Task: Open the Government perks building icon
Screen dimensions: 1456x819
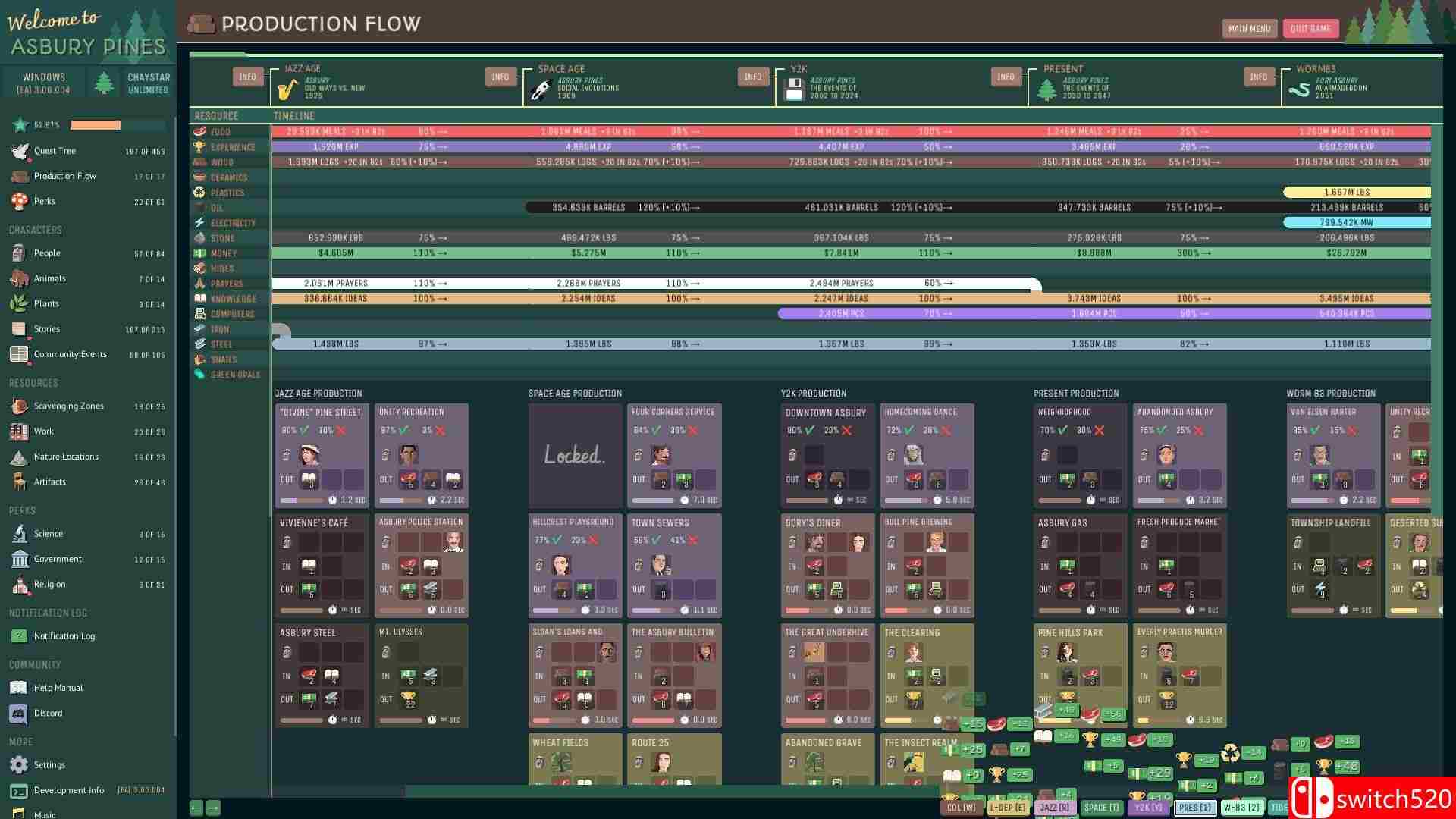Action: point(20,560)
